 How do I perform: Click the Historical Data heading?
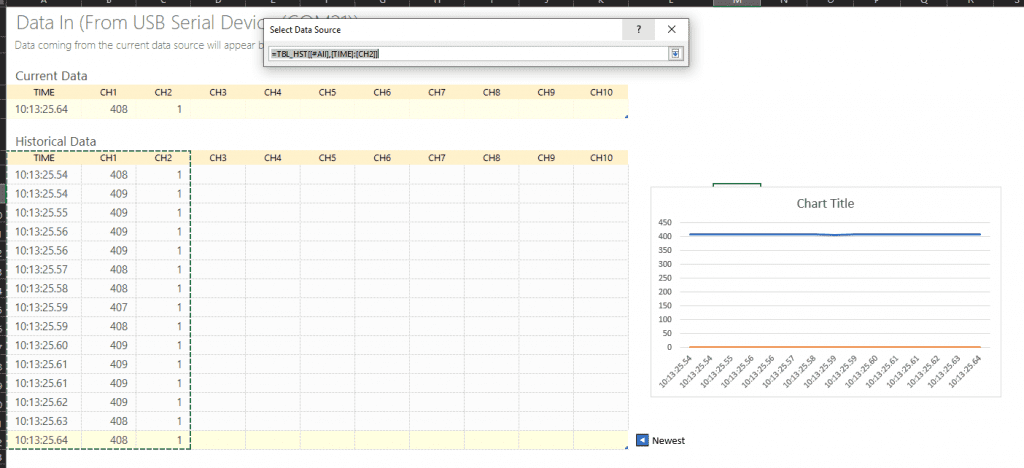(x=56, y=141)
